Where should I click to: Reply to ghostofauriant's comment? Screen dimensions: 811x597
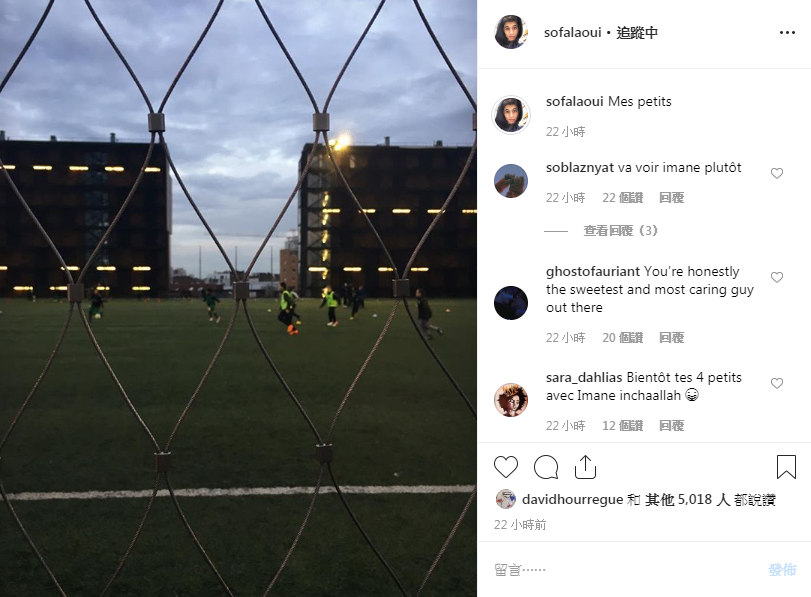(x=671, y=338)
